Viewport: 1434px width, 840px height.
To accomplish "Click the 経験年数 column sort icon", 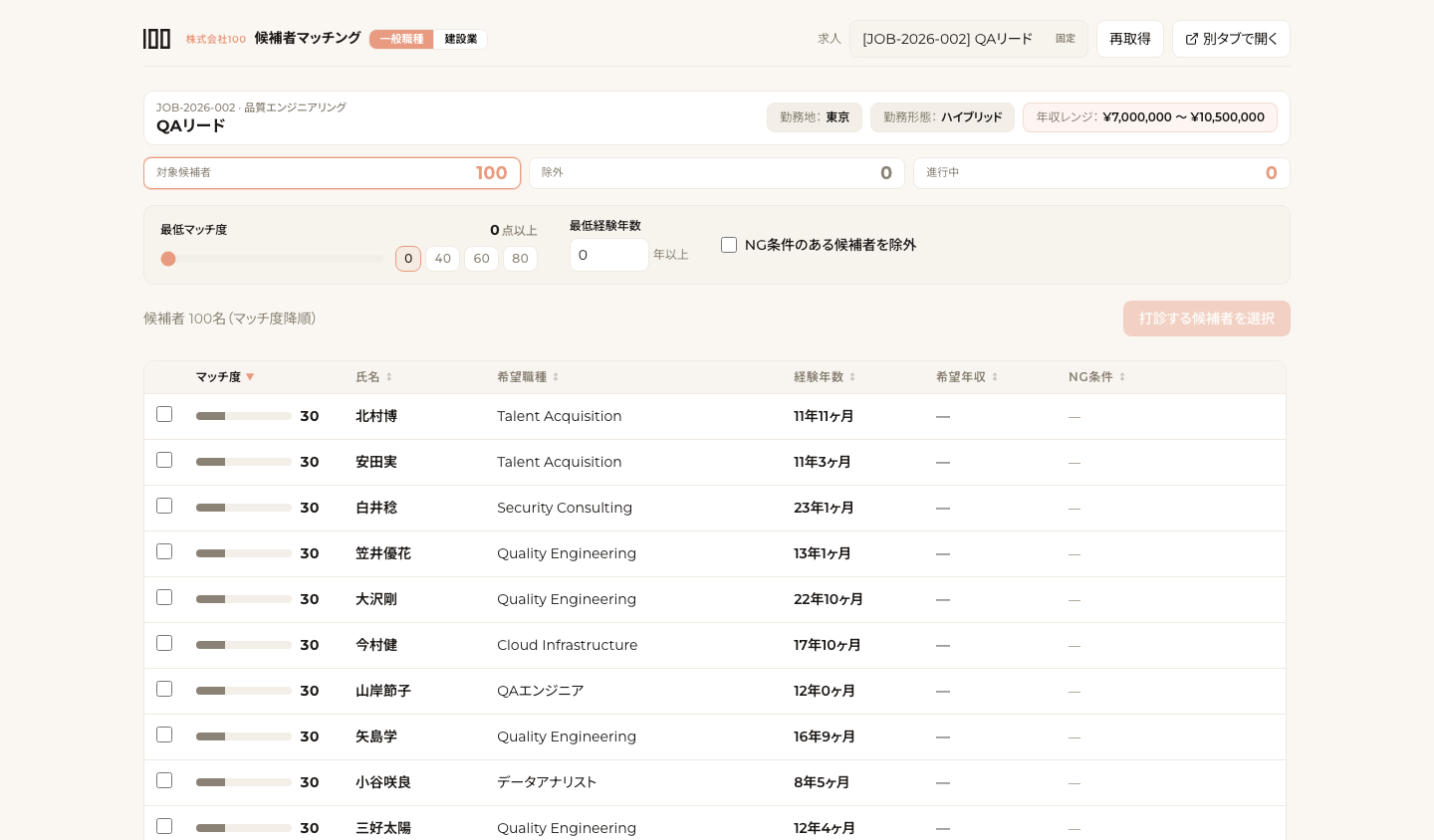I will tap(852, 377).
